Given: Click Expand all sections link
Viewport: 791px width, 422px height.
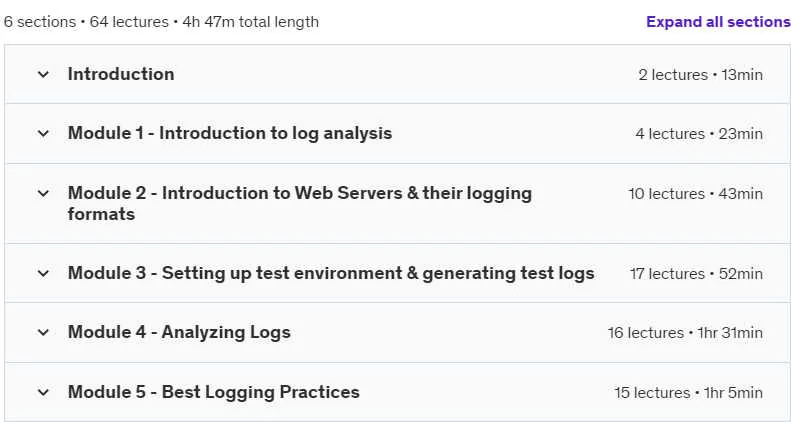Looking at the screenshot, I should coord(718,22).
